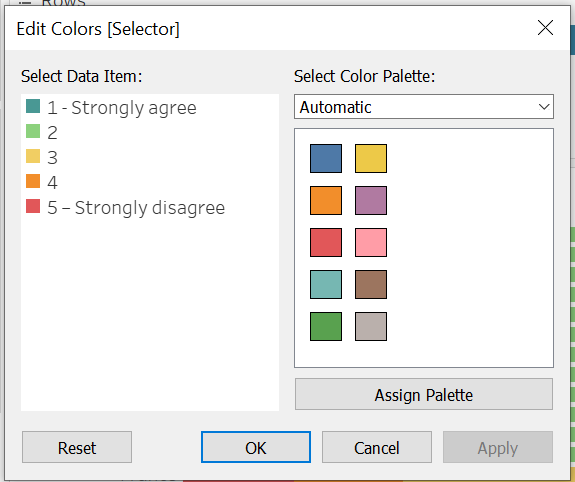This screenshot has width=575, height=482.
Task: Click the Apply button
Action: 498,447
